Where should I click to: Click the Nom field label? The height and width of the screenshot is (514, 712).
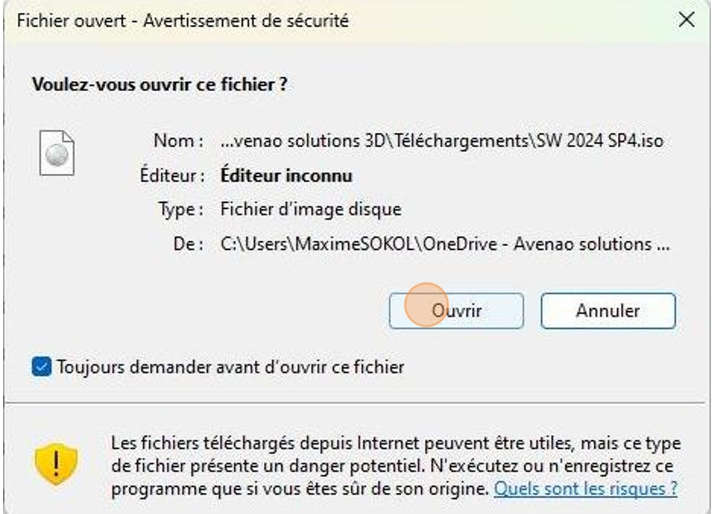pyautogui.click(x=178, y=141)
